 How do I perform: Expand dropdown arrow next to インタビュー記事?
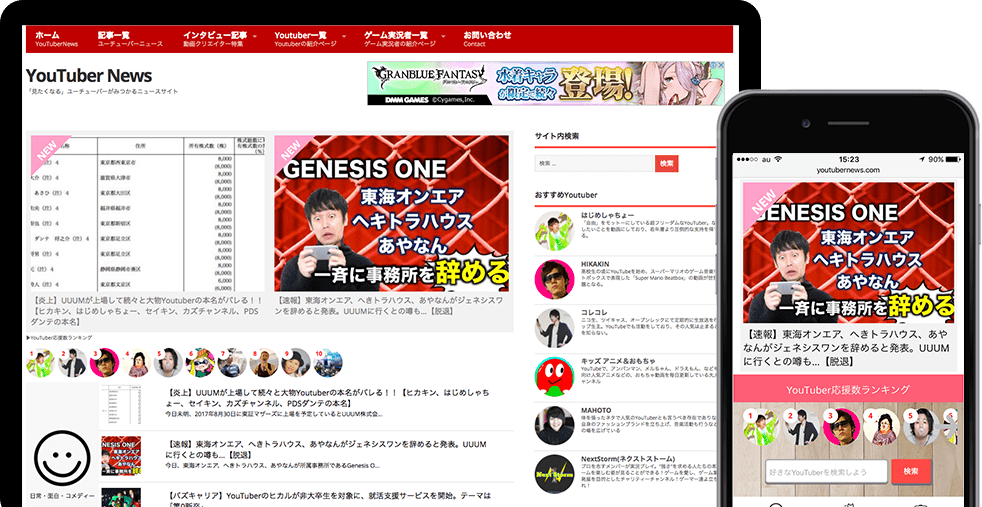(x=255, y=36)
